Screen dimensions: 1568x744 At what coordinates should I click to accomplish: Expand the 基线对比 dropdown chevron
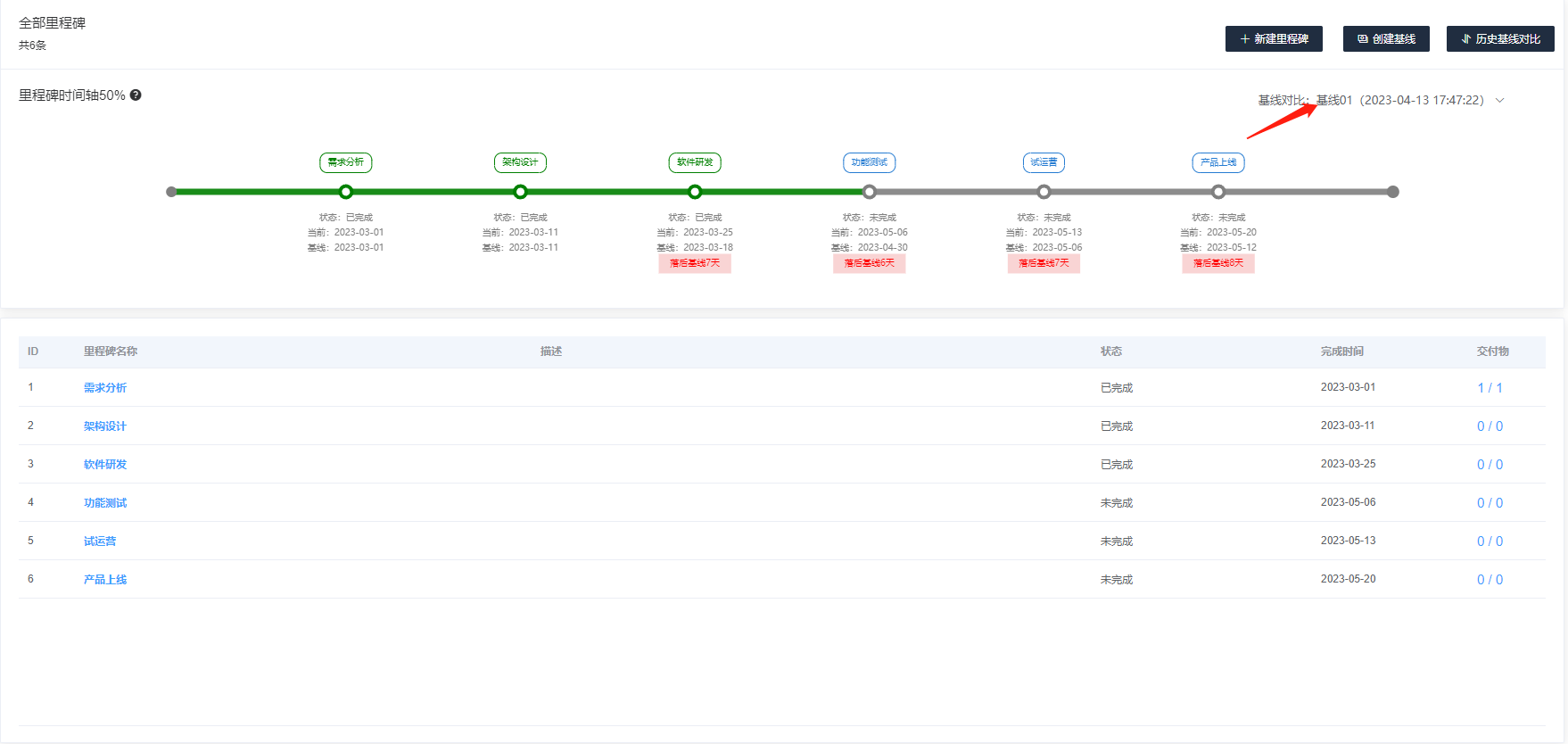click(x=1500, y=101)
